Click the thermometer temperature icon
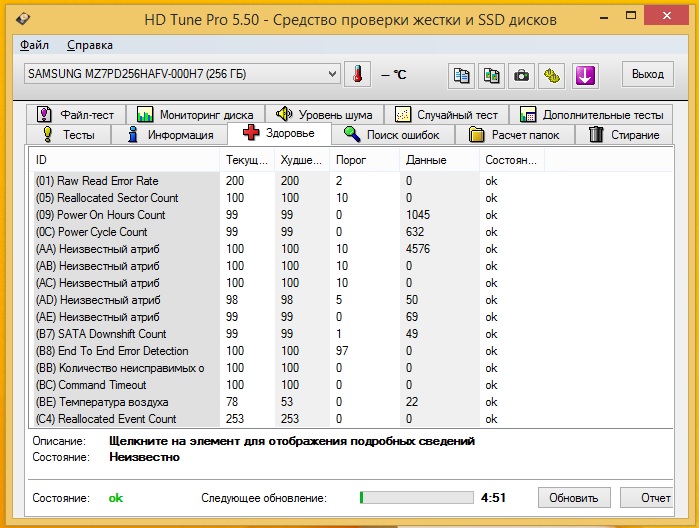699x528 pixels. 357,75
